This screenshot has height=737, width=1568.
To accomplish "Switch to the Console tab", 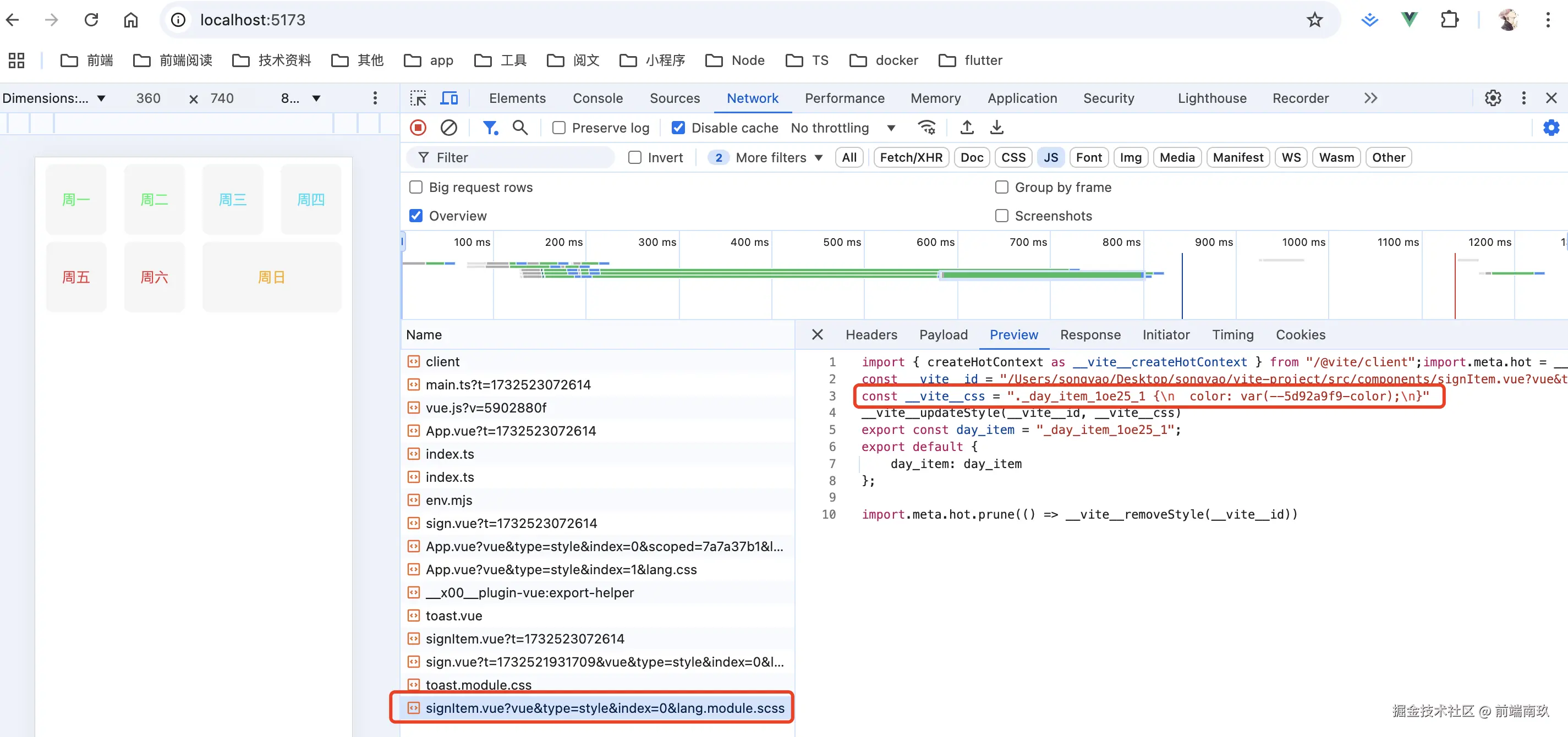I will [597, 98].
